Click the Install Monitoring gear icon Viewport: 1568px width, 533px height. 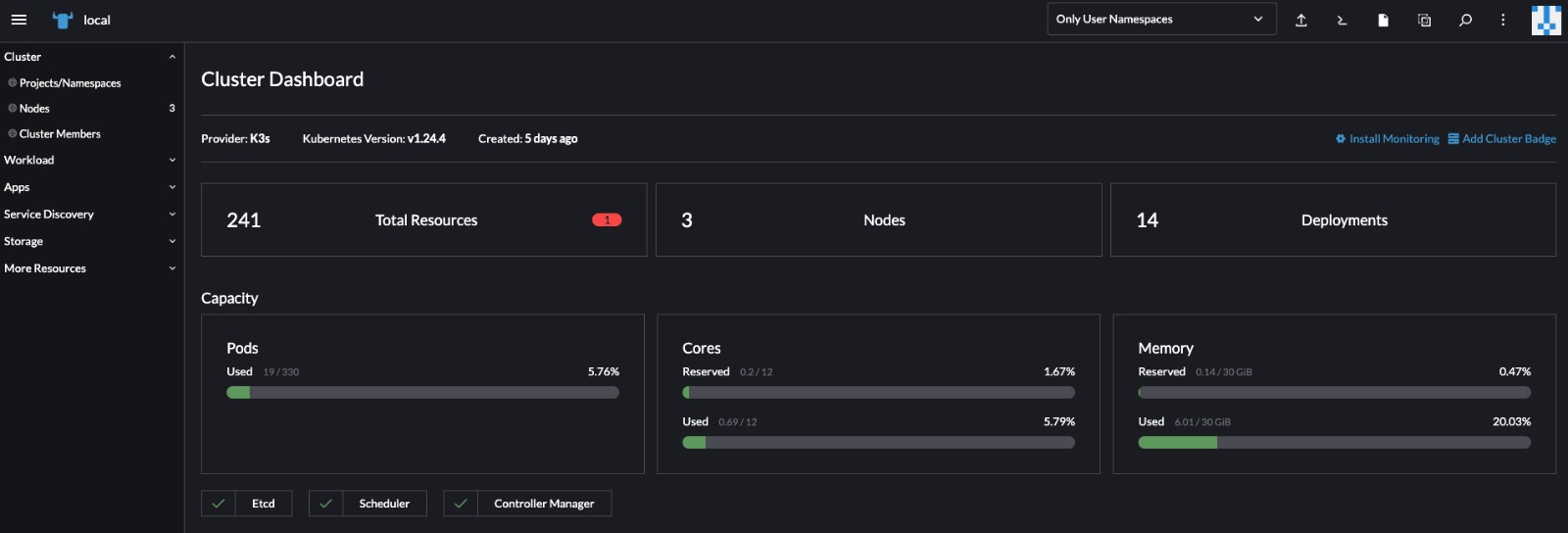click(1341, 139)
